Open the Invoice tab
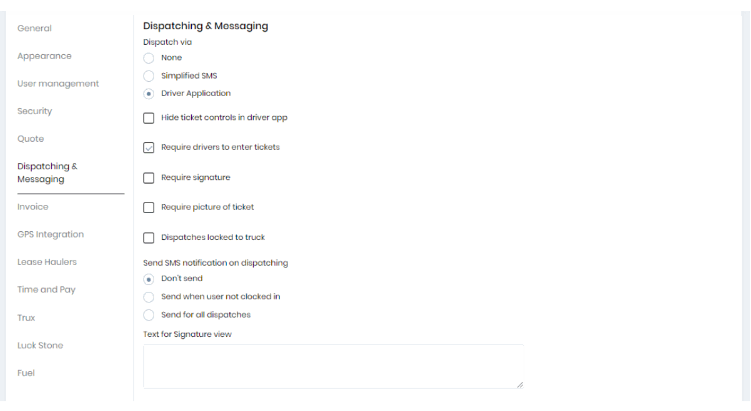This screenshot has width=751, height=411. pos(33,207)
